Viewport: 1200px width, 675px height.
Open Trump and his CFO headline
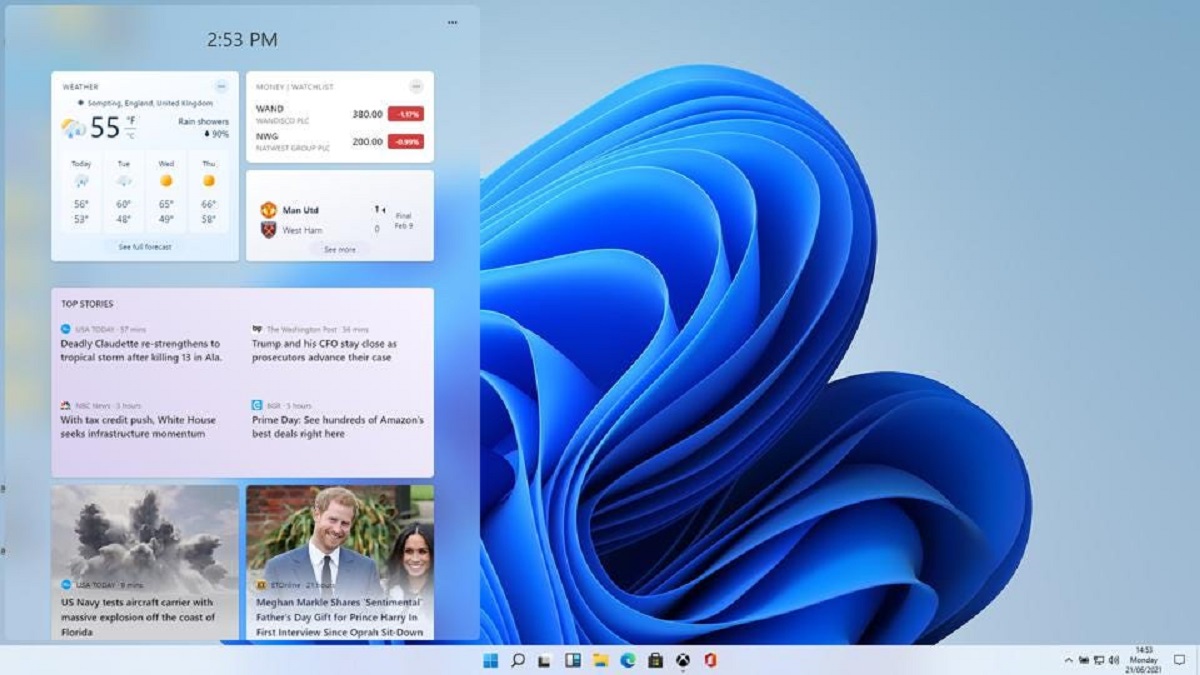click(x=324, y=350)
